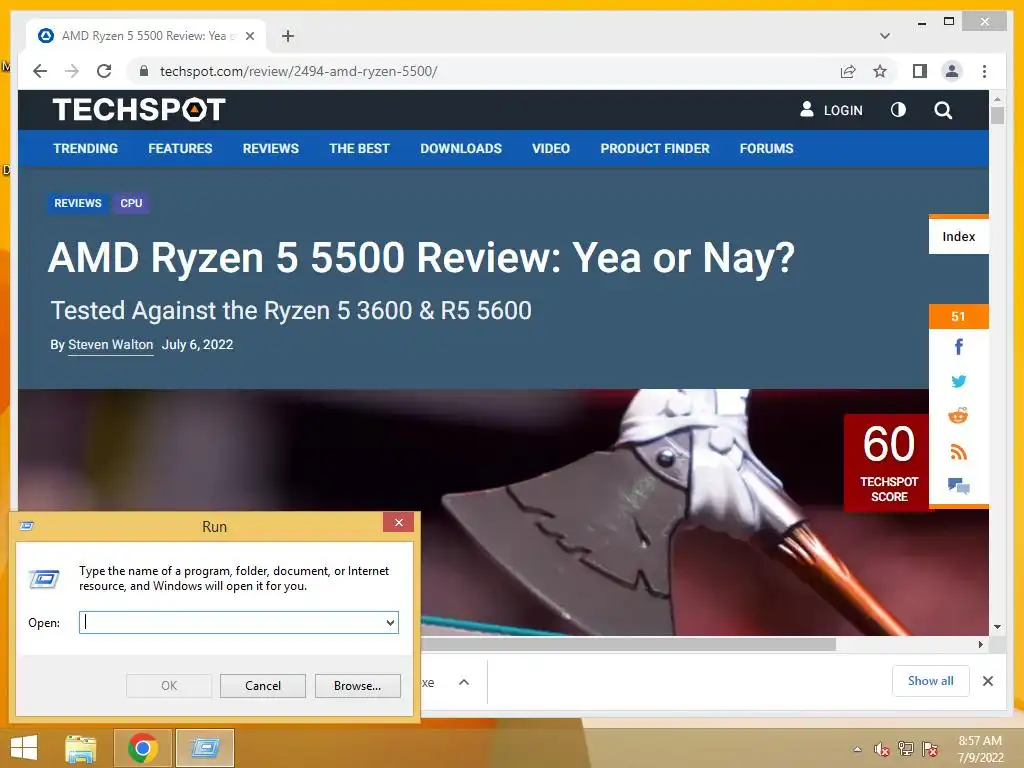Image resolution: width=1024 pixels, height=768 pixels.
Task: Click the 60 TechSpot Score badge
Action: [x=888, y=462]
